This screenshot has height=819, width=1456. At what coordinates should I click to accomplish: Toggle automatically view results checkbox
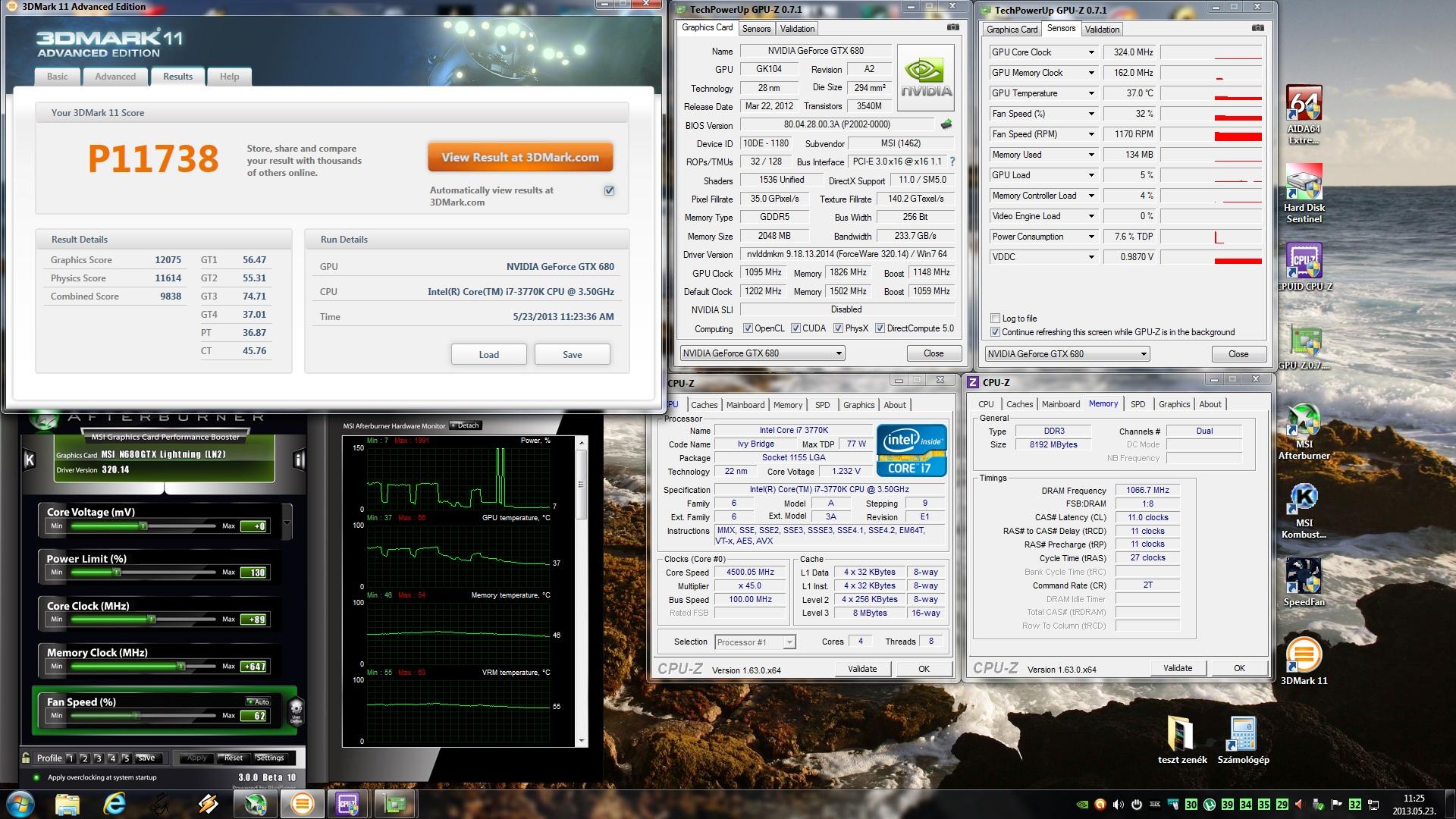point(609,190)
